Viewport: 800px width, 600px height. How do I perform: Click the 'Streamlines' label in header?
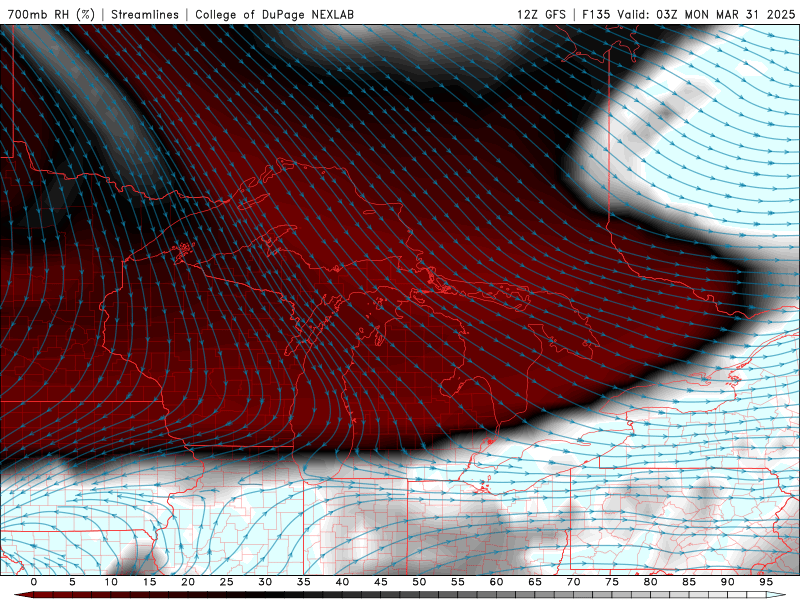tap(145, 14)
